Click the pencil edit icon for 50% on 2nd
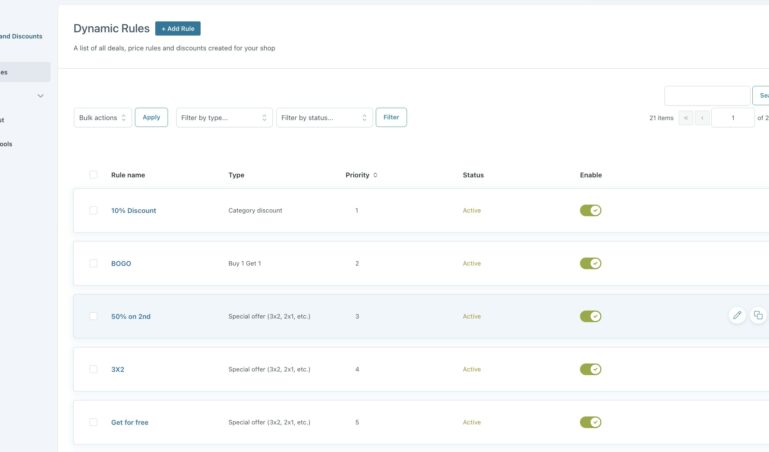769x452 pixels. click(737, 315)
